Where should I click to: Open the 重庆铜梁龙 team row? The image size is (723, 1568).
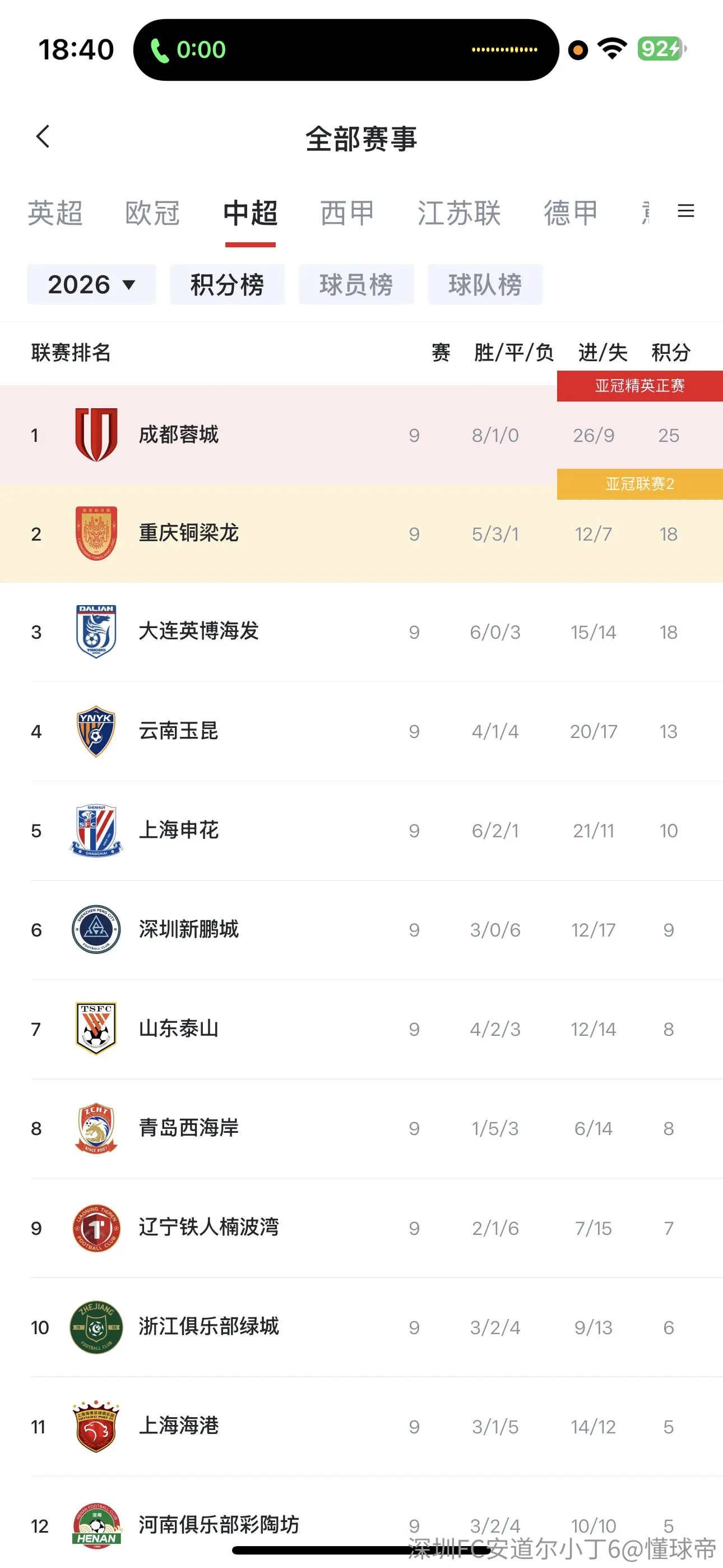(361, 533)
